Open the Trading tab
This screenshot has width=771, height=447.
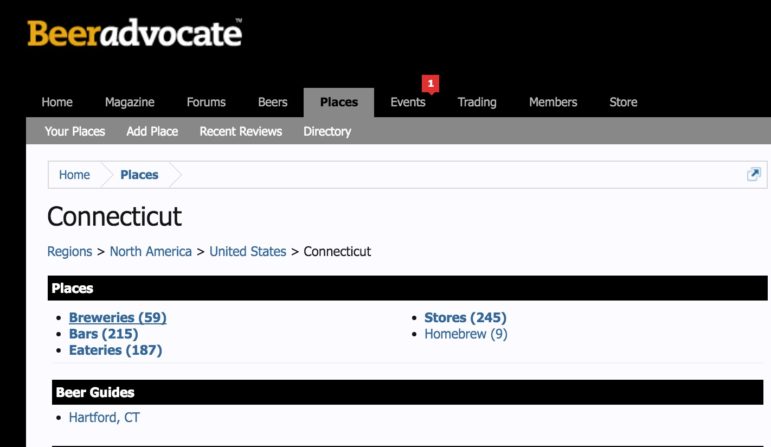click(x=477, y=102)
